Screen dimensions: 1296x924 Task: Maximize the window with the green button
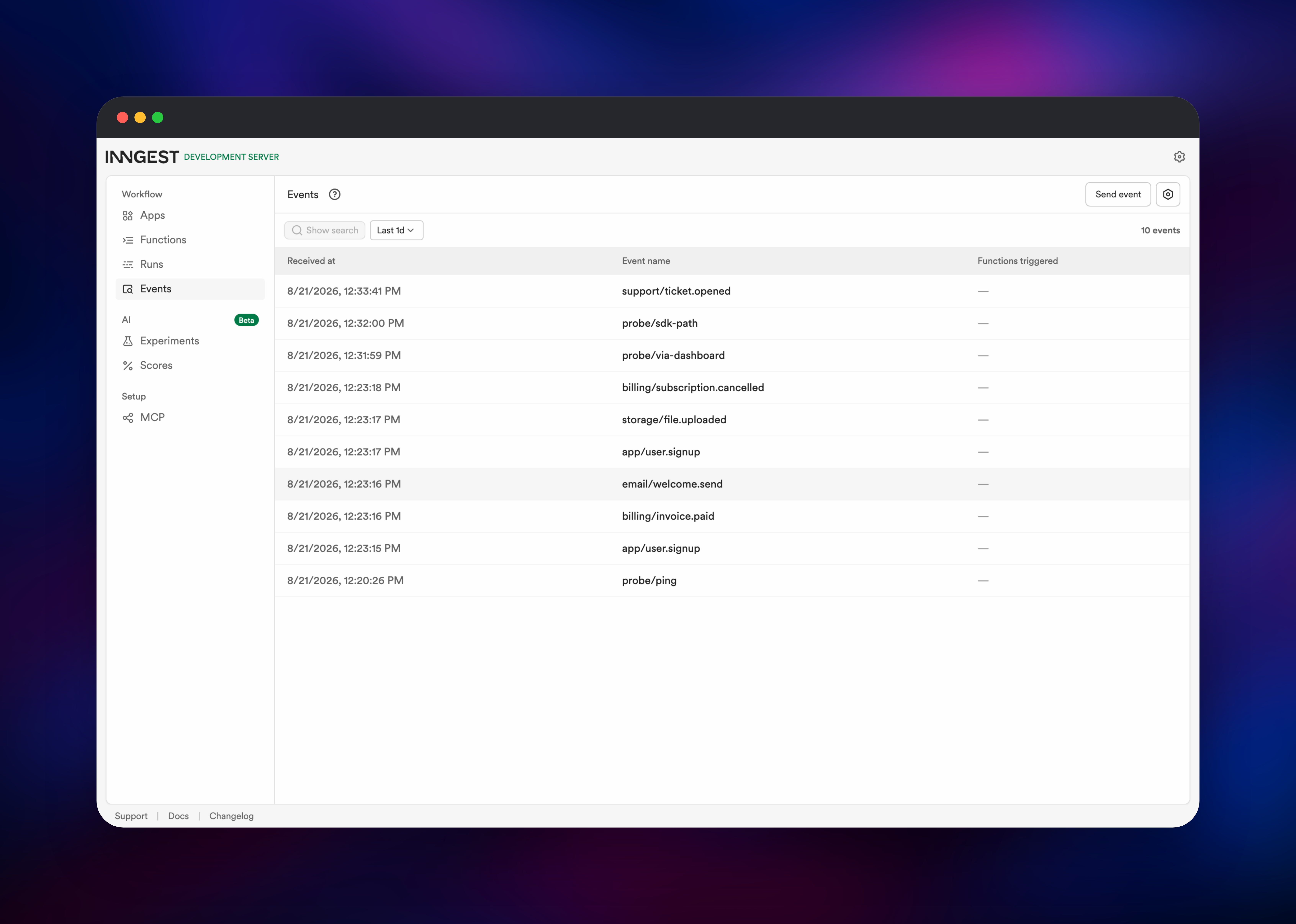(158, 118)
